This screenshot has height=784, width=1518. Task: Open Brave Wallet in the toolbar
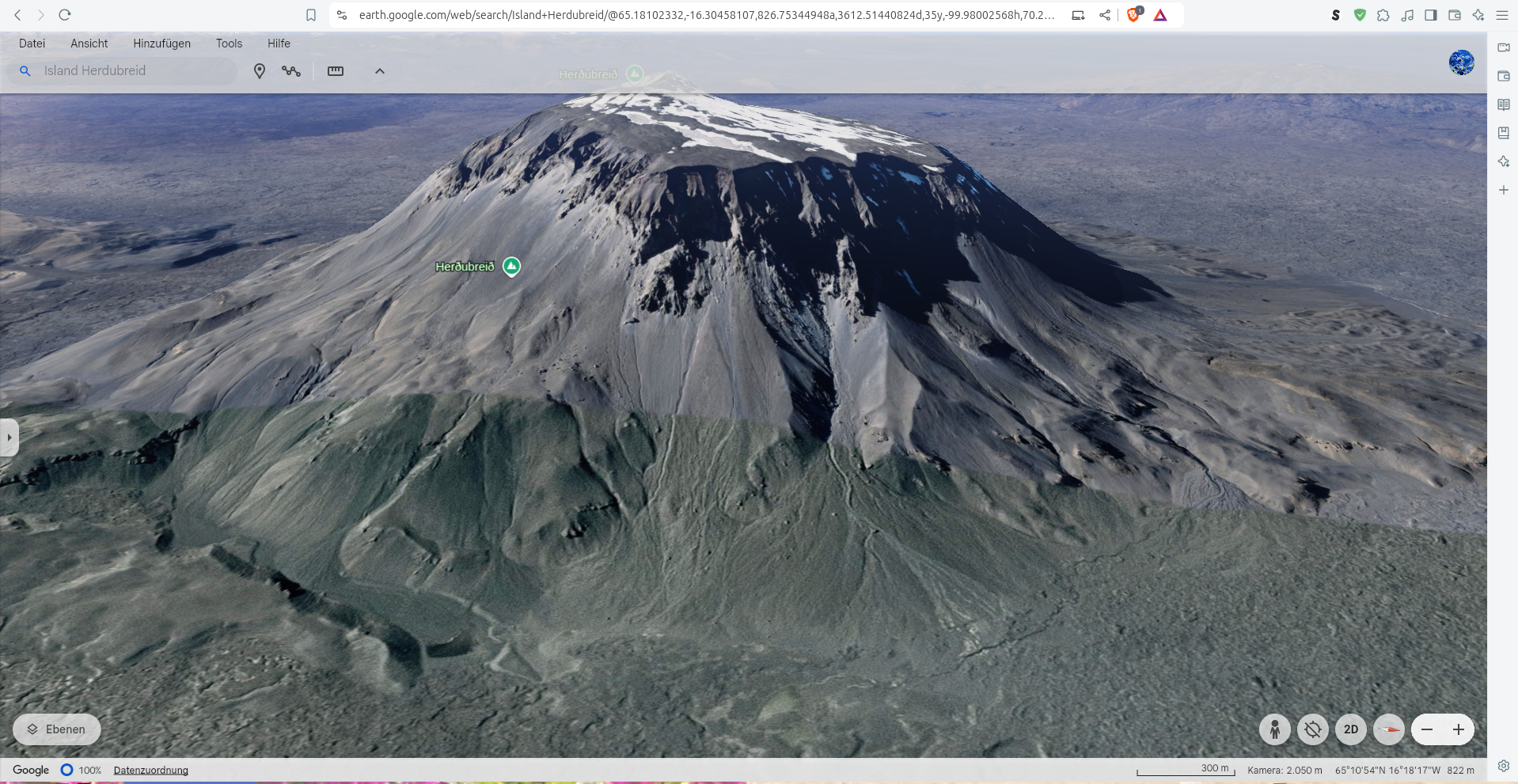pos(1455,15)
